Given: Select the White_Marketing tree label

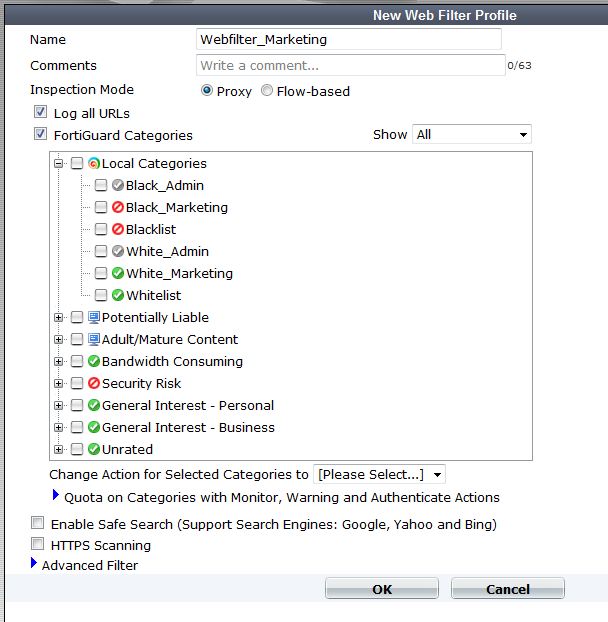Looking at the screenshot, I should point(180,273).
